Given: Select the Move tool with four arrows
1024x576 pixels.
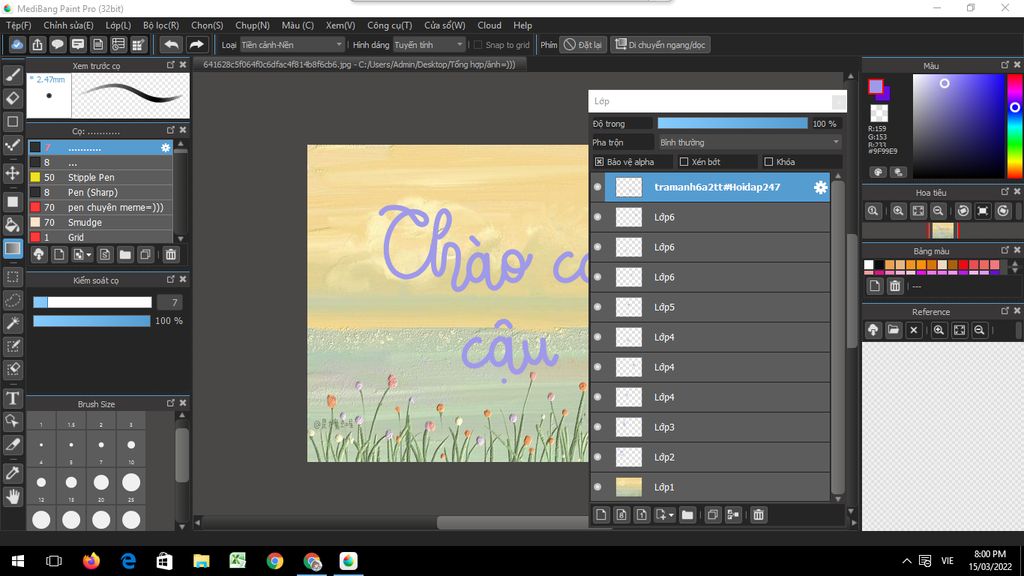Looking at the screenshot, I should (x=12, y=173).
